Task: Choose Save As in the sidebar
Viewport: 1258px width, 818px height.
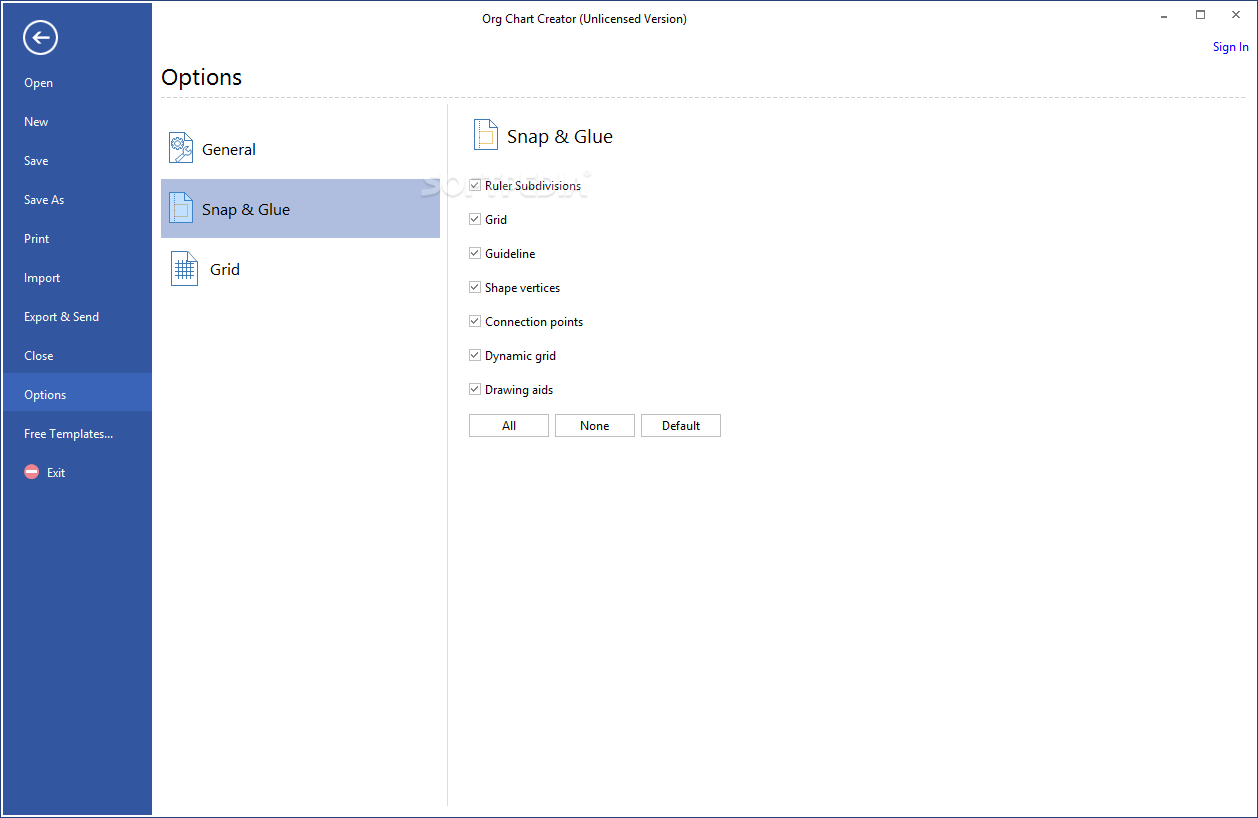Action: [77, 200]
